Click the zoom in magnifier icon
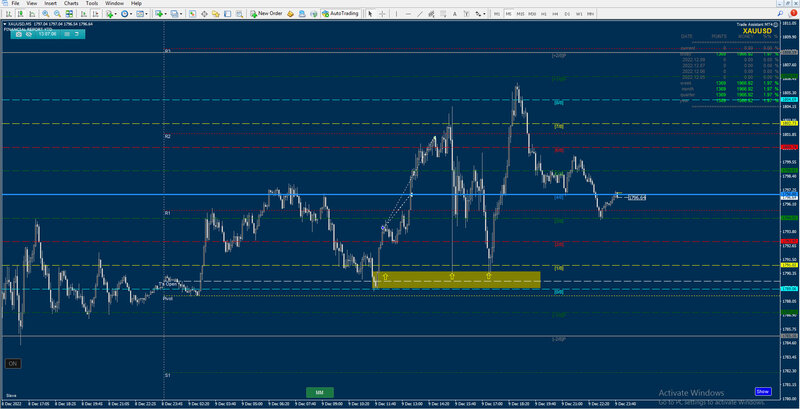Screen dimensions: 800x409 pyautogui.click(x=46, y=14)
